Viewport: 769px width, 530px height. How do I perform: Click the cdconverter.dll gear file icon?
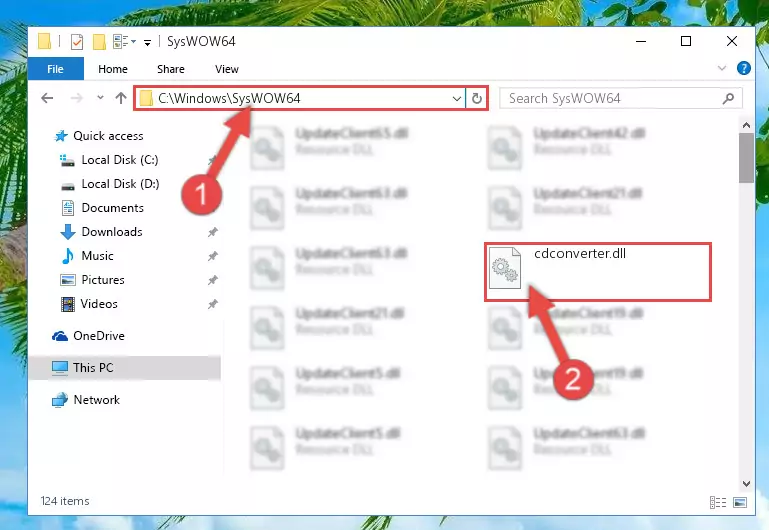(x=505, y=268)
